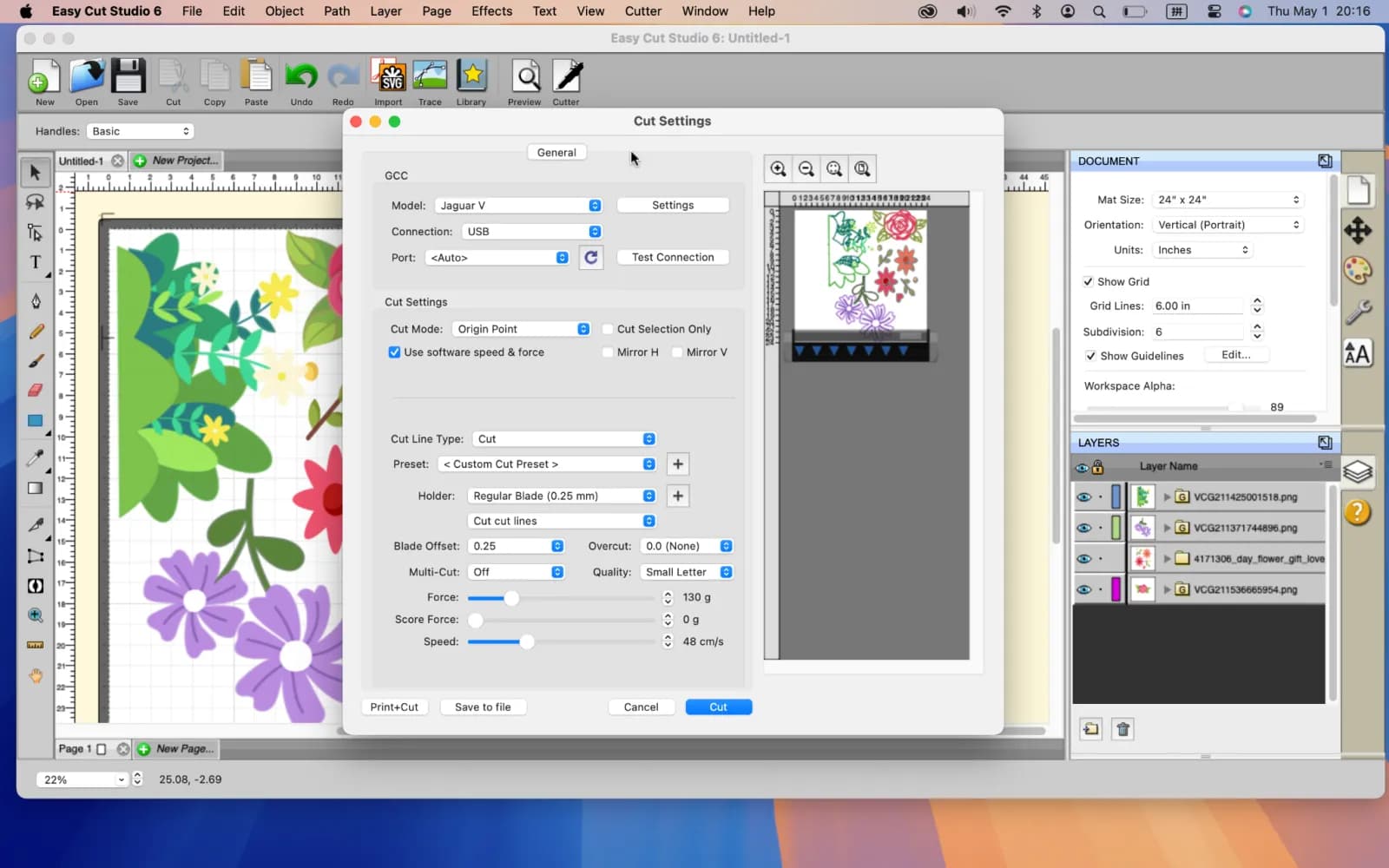Screen dimensions: 1389x868
Task: Add a new preset with the plus button
Action: (x=678, y=464)
